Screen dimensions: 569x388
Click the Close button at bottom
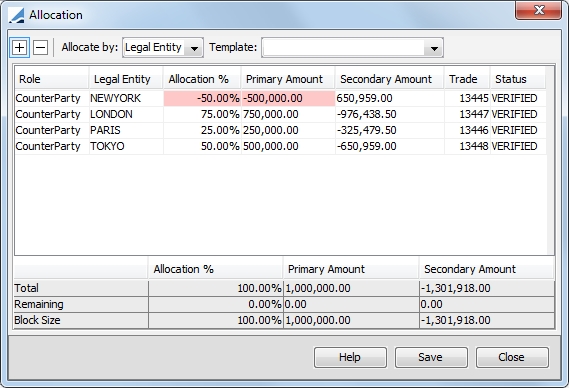point(512,357)
